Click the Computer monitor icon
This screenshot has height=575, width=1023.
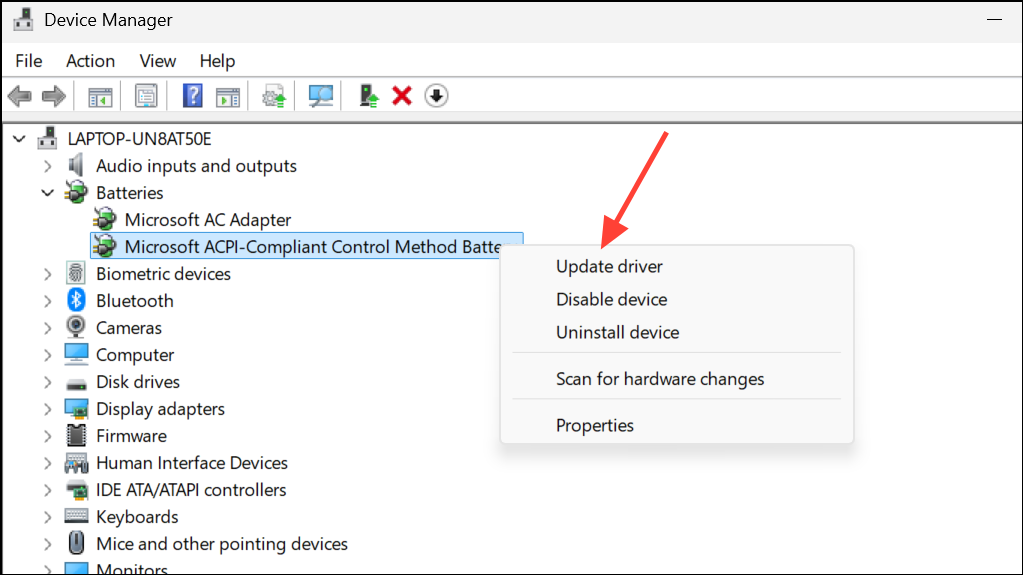pyautogui.click(x=76, y=354)
